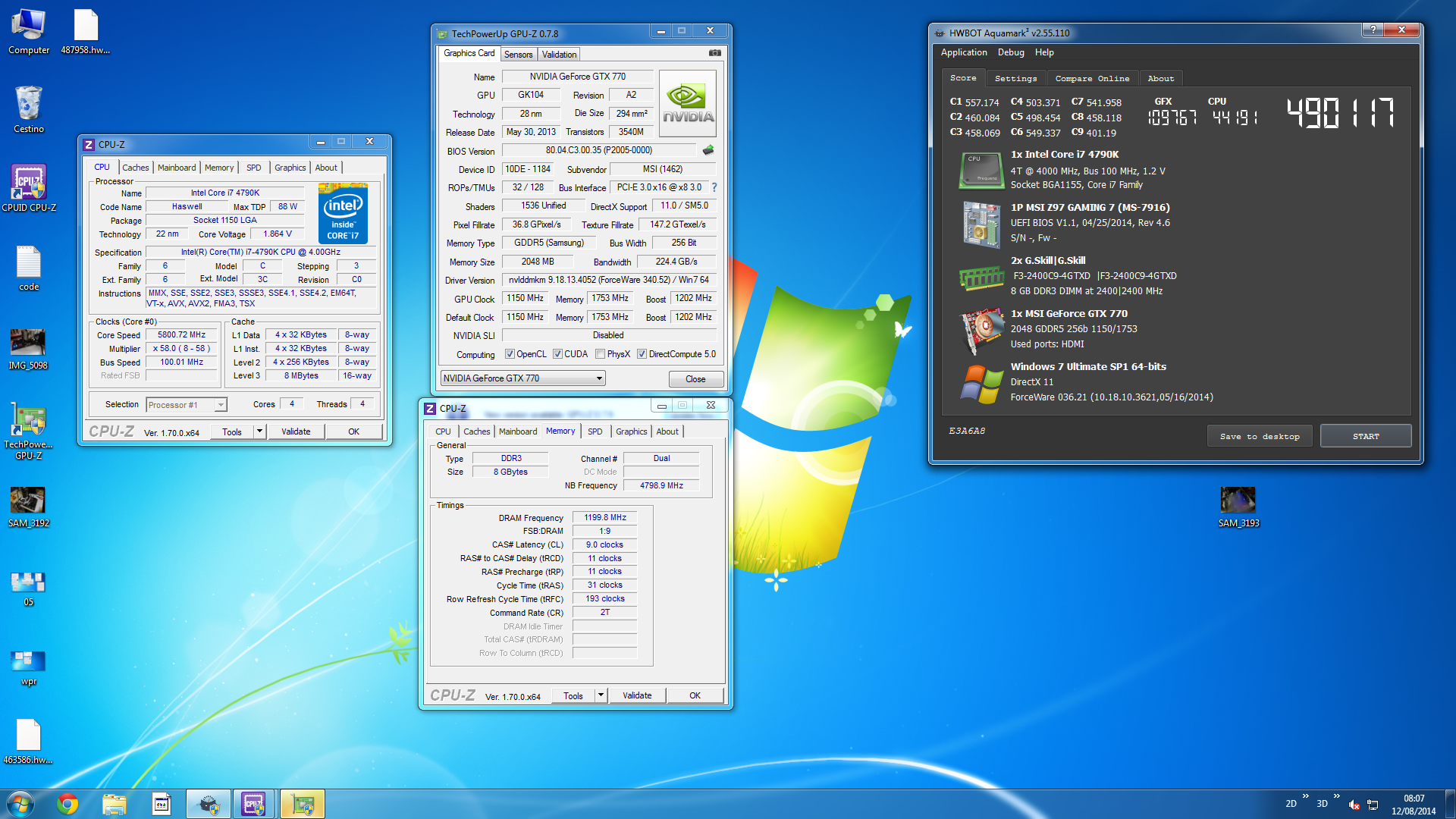Click Bus Interface question mark in GPU-Z
The width and height of the screenshot is (1456, 819).
(x=714, y=187)
